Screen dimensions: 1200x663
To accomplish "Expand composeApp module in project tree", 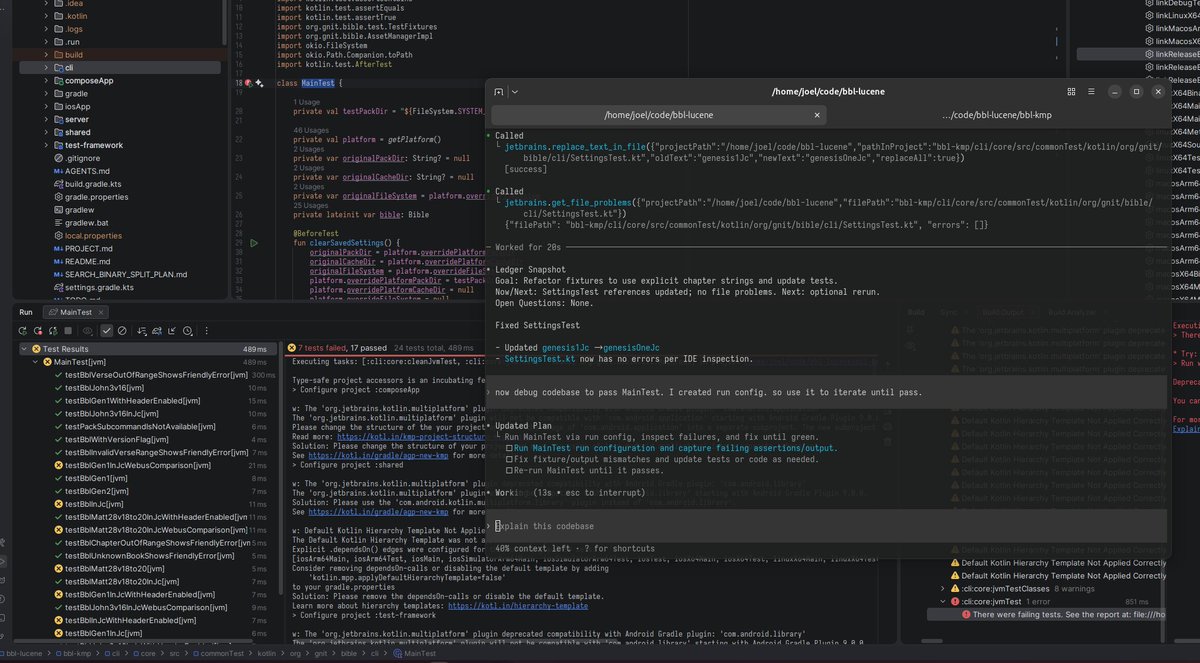I will (46, 80).
